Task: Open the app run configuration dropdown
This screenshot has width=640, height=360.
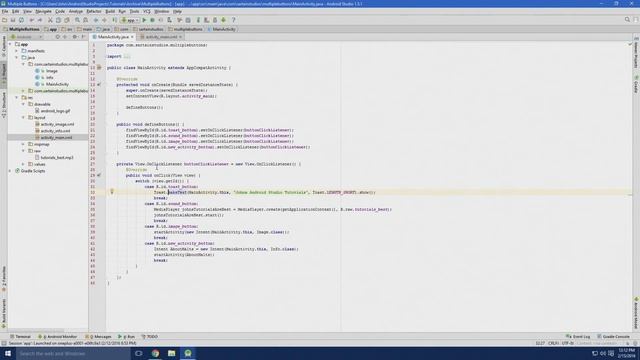Action: coord(130,20)
